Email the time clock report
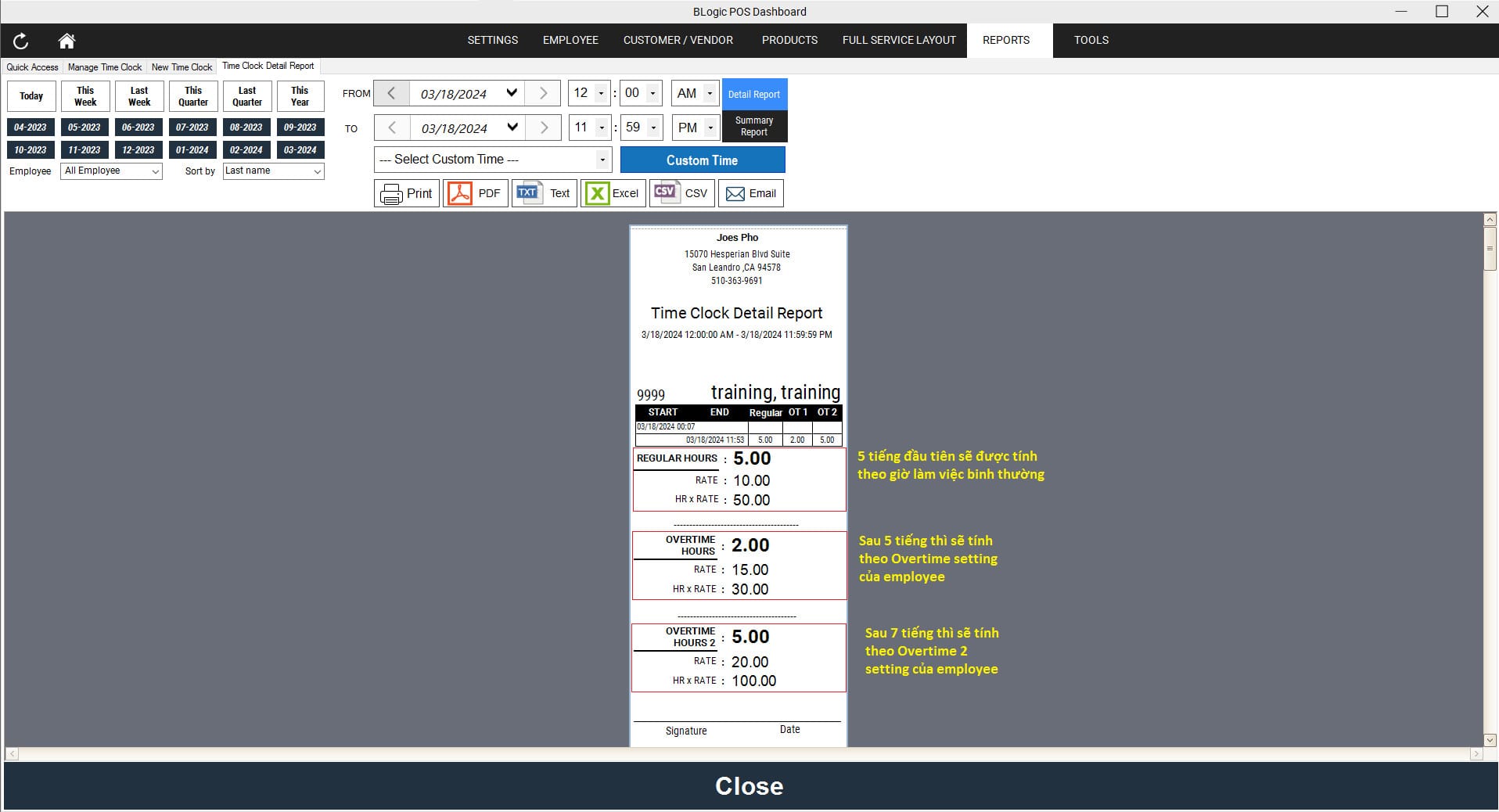 750,193
